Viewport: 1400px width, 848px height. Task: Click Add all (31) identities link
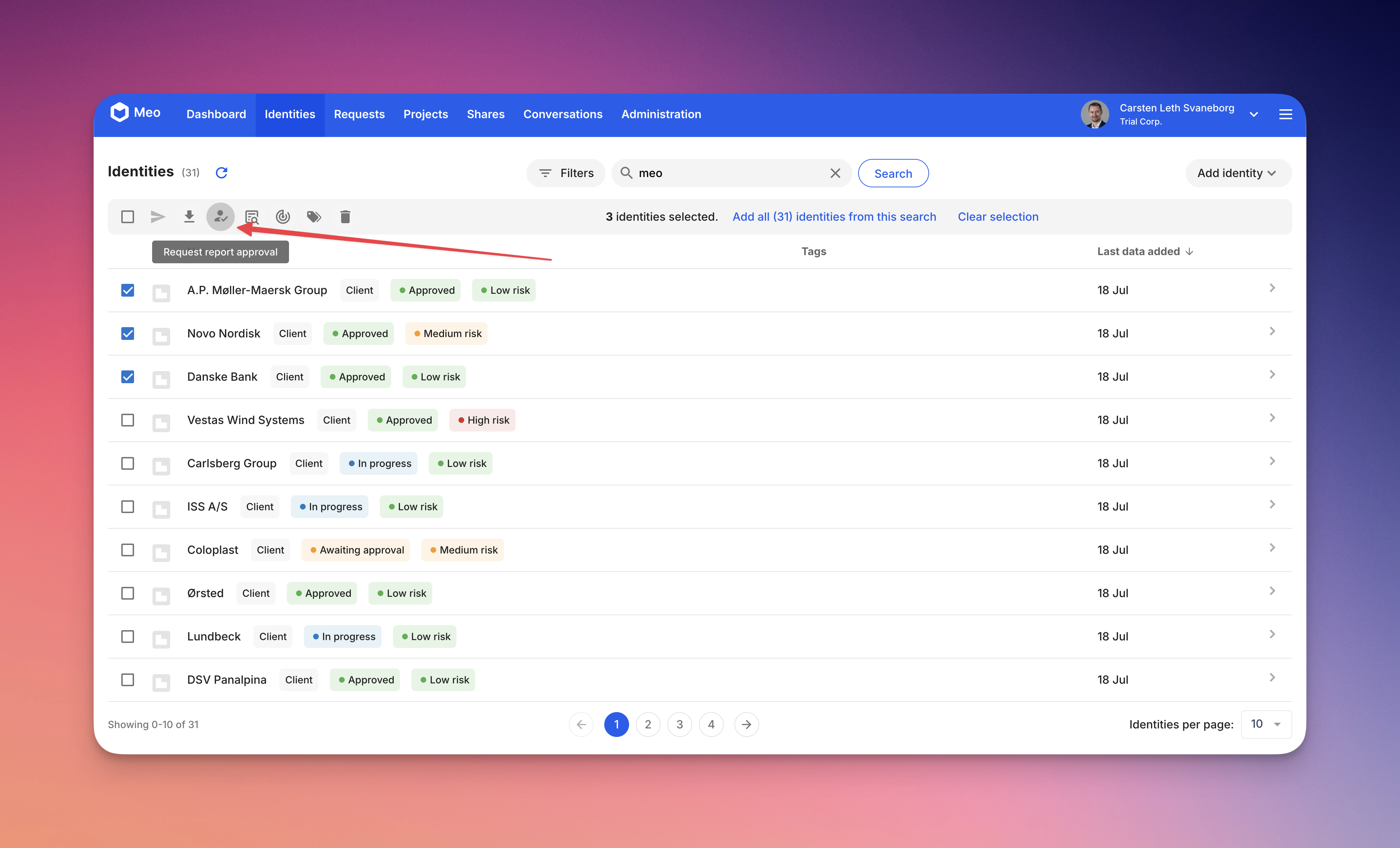[x=834, y=216]
